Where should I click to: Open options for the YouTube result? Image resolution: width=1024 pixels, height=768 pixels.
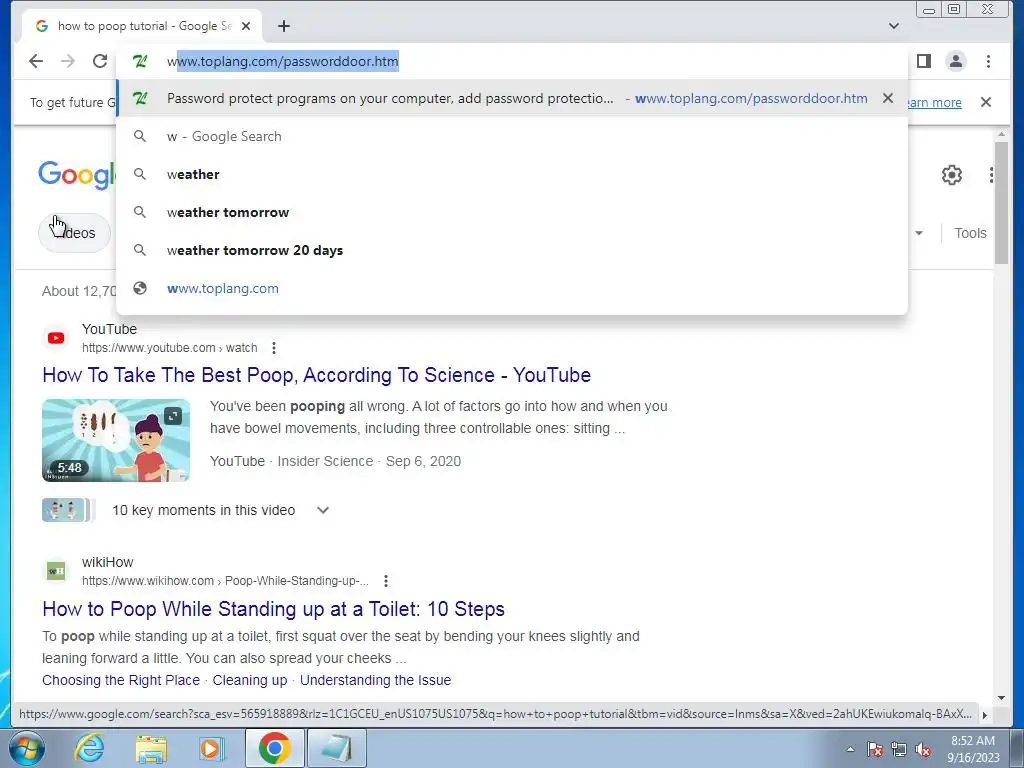[274, 348]
